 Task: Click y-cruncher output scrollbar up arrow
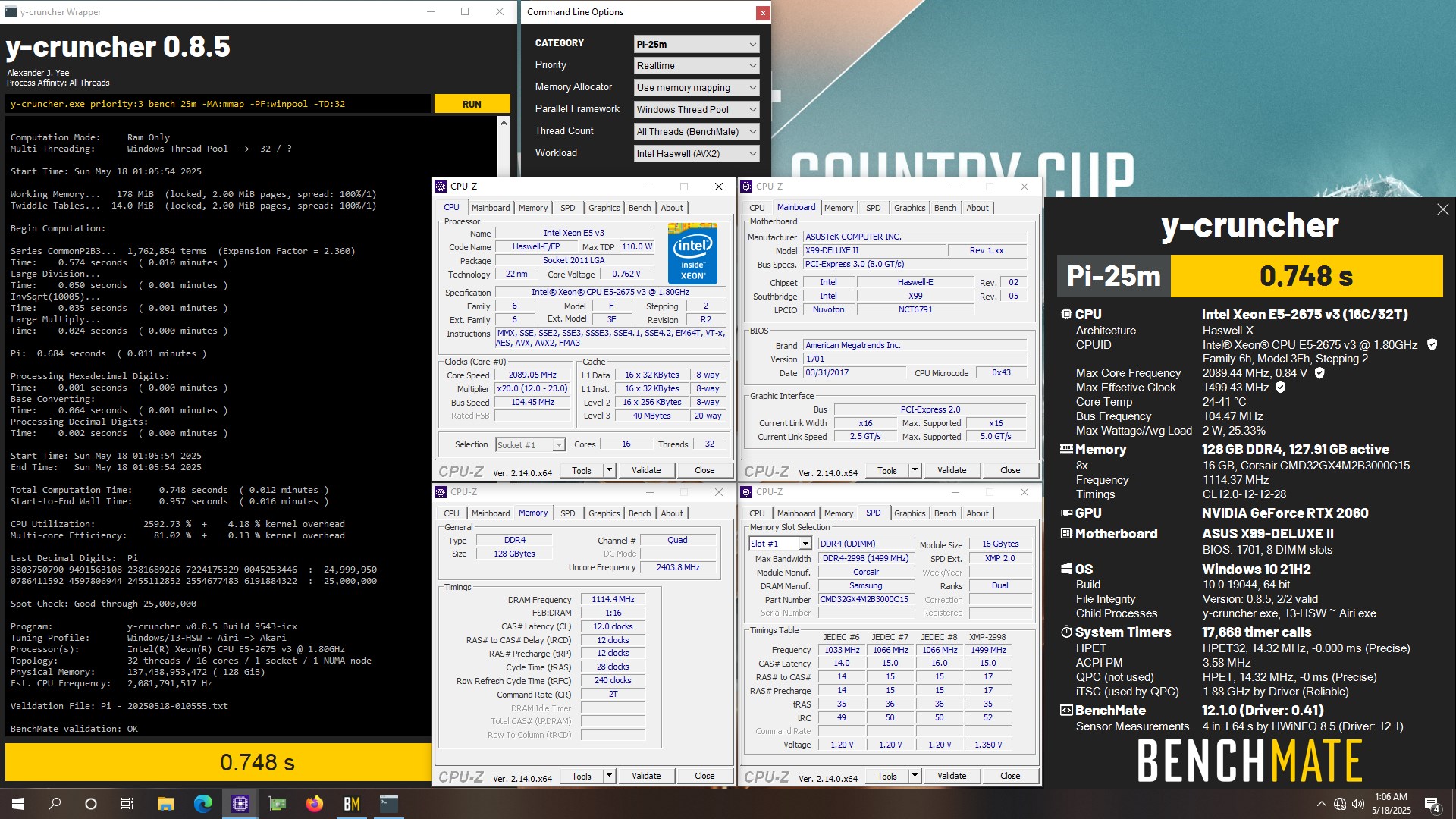coord(504,122)
